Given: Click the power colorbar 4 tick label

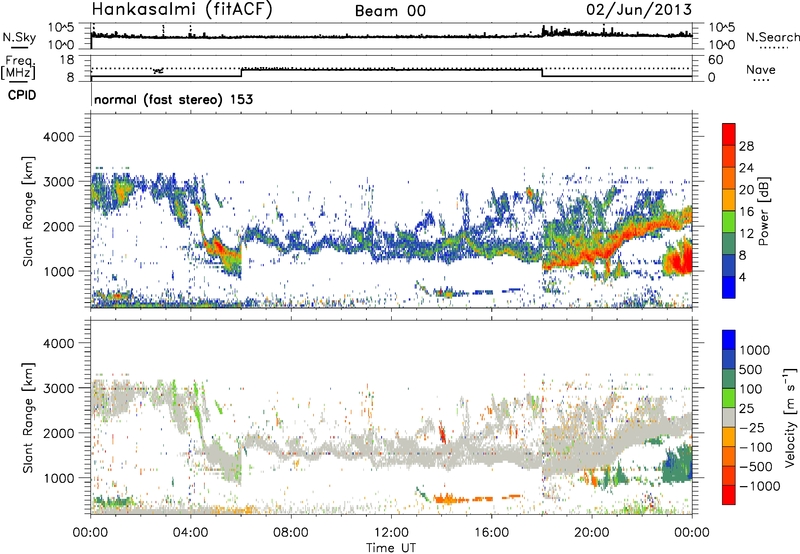Looking at the screenshot, I should tap(742, 277).
